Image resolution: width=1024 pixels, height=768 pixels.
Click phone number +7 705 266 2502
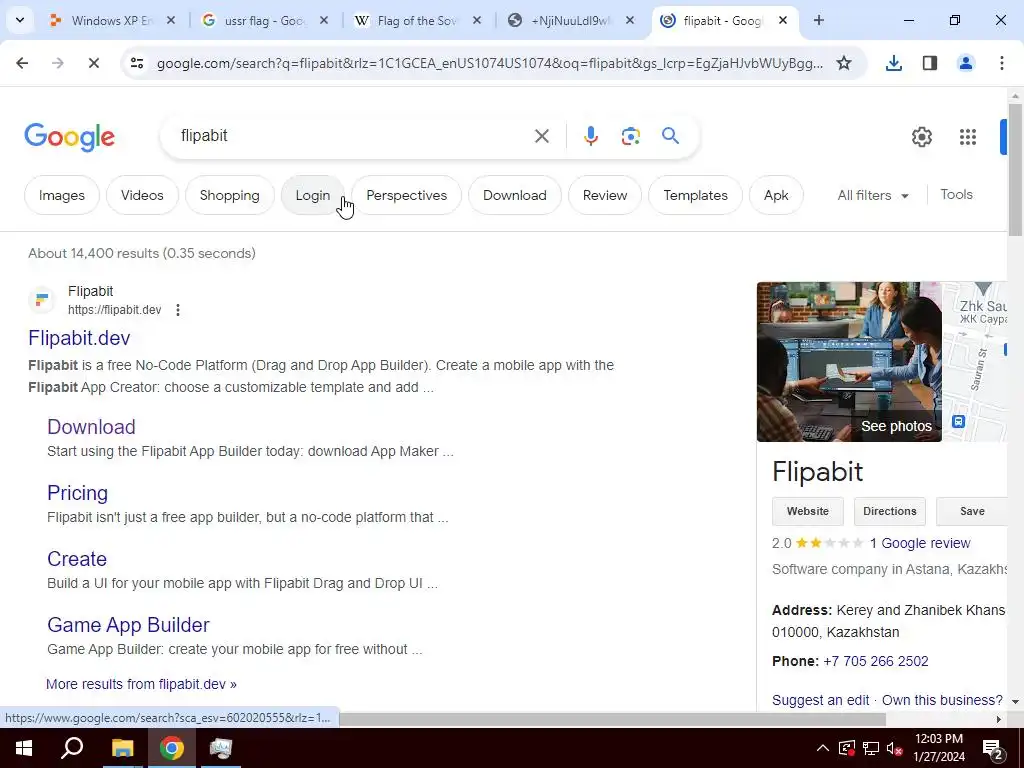(x=876, y=661)
